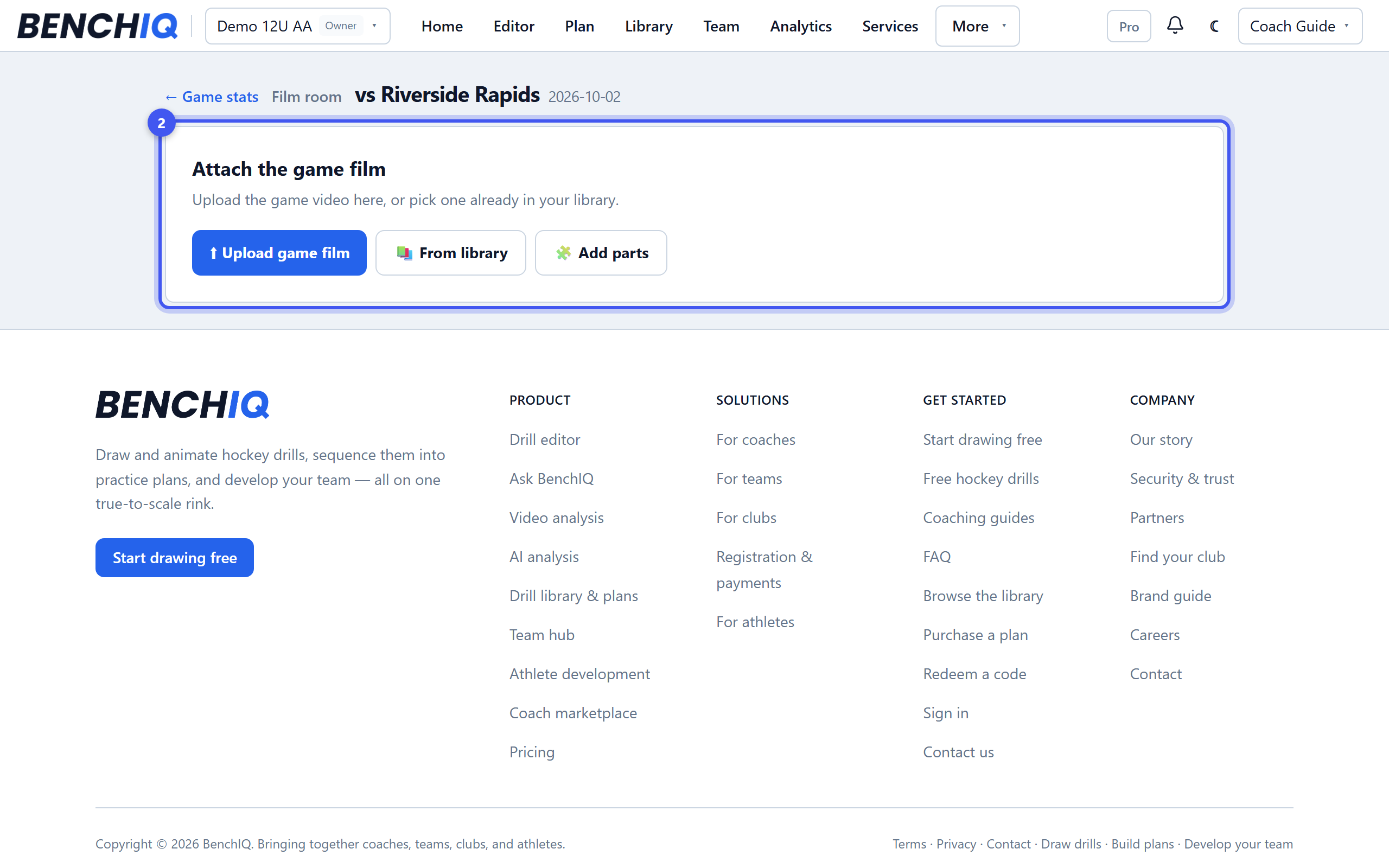The height and width of the screenshot is (868, 1389).
Task: Open Find your club link
Action: (x=1177, y=556)
